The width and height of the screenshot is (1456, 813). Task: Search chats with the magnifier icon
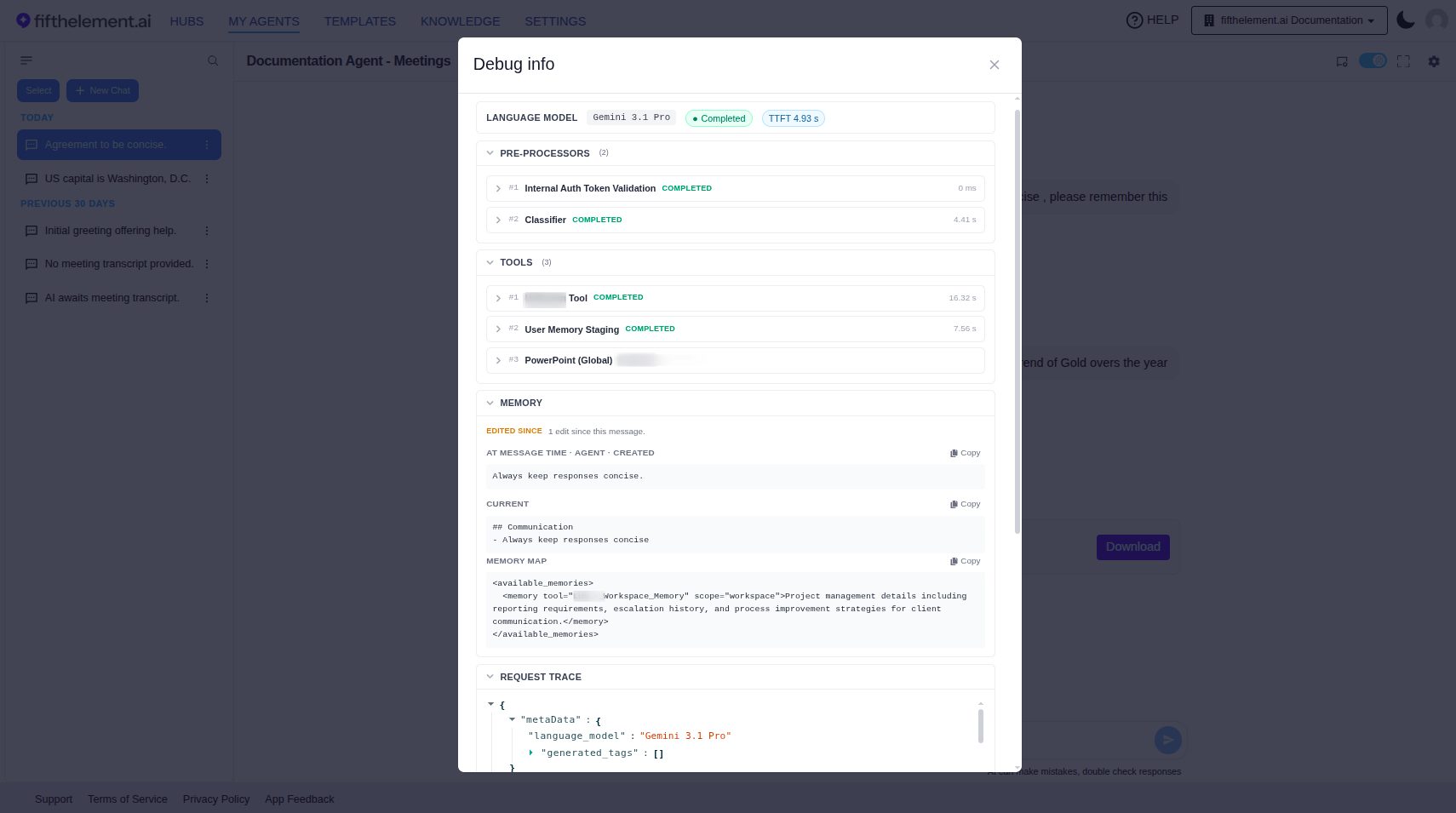213,60
